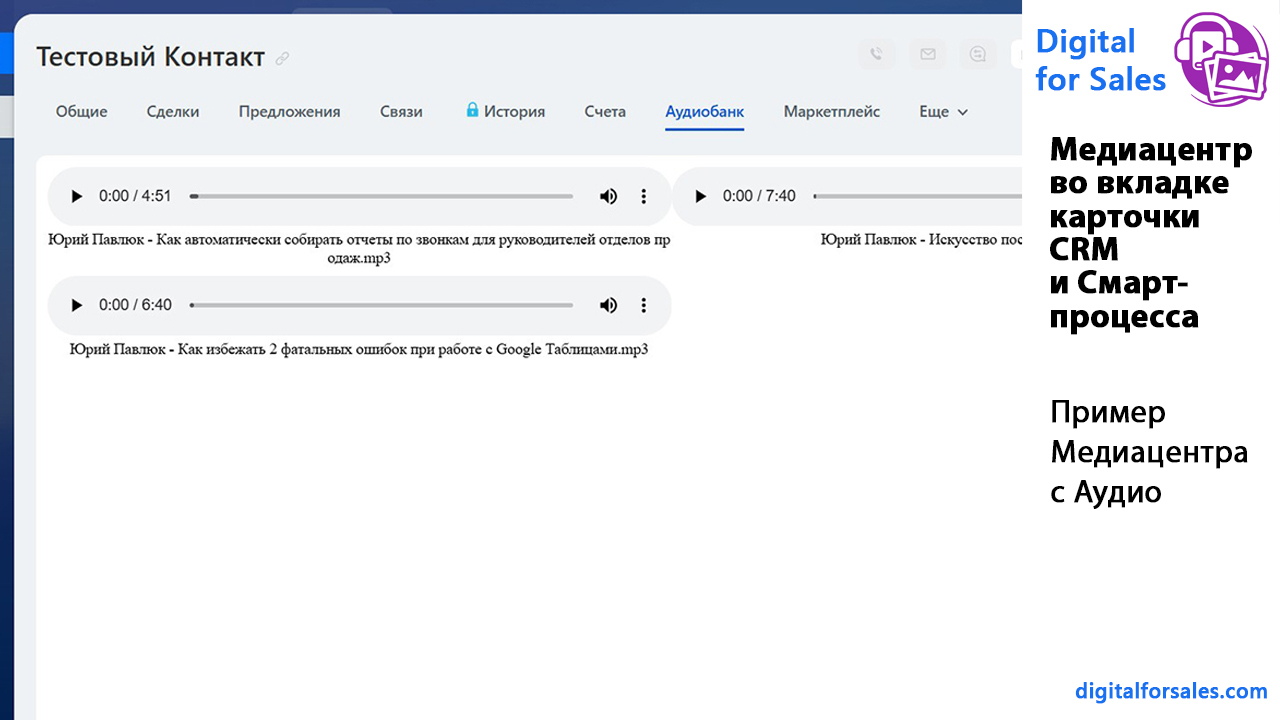Screen dimensions: 1280x720
Task: Click the link icon beside Тестовый Контакт
Action: 283,58
